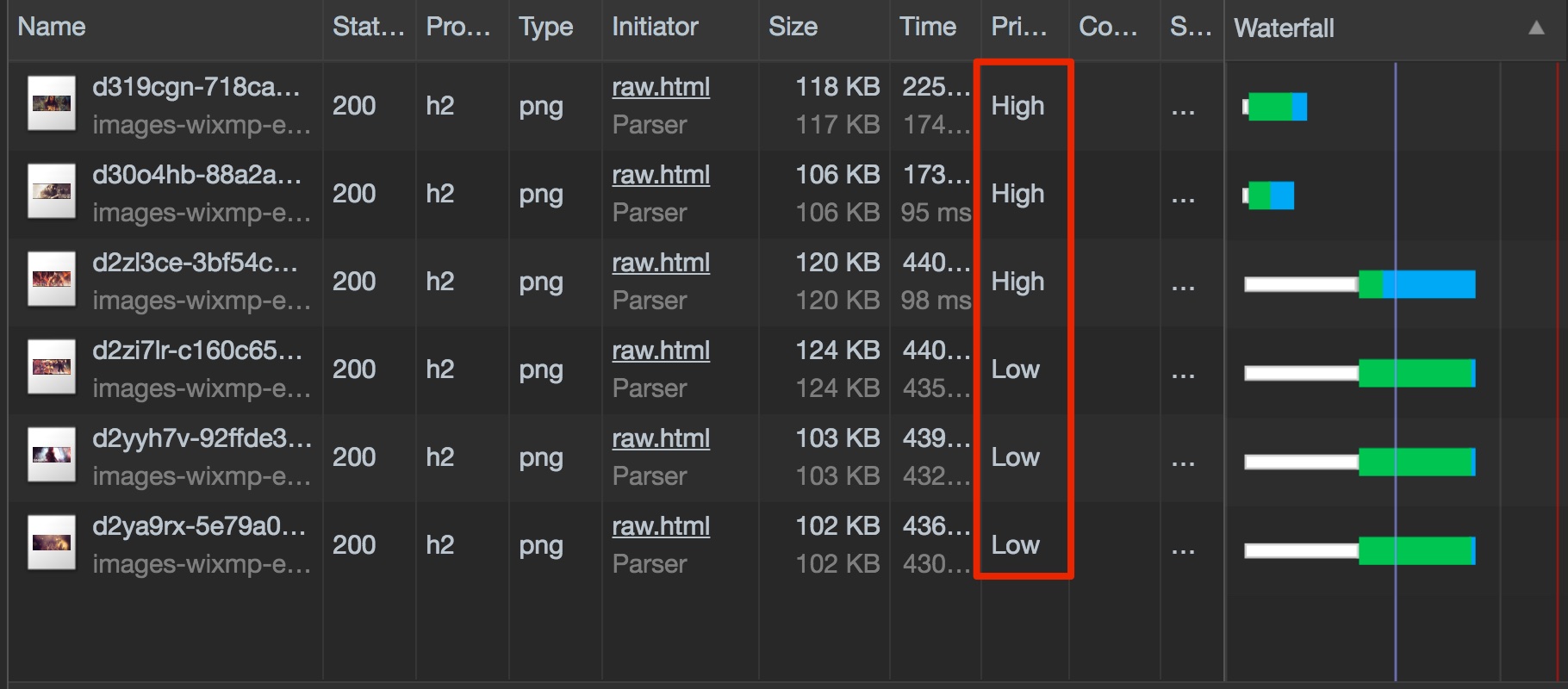Click the d2yyh7v-92ffde3 image thumbnail
The height and width of the screenshot is (689, 1568).
point(51,455)
